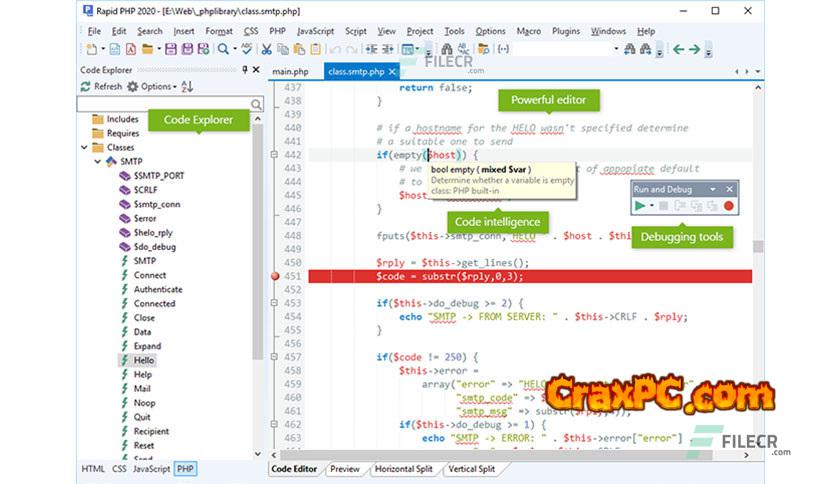This screenshot has height=484, width=836.
Task: Click the green navigate back arrow
Action: point(679,48)
